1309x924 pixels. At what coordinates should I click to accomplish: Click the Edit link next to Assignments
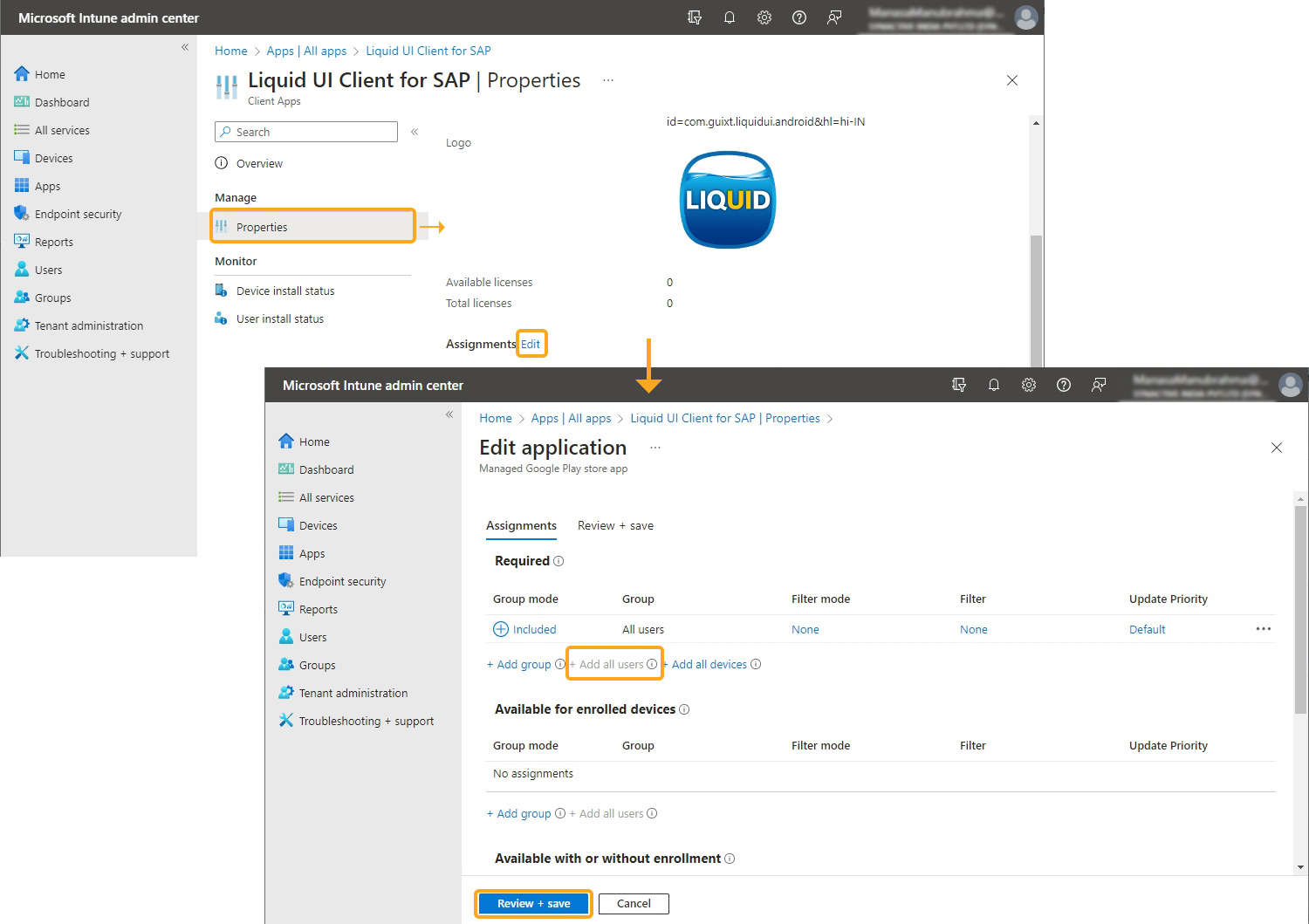pos(531,344)
